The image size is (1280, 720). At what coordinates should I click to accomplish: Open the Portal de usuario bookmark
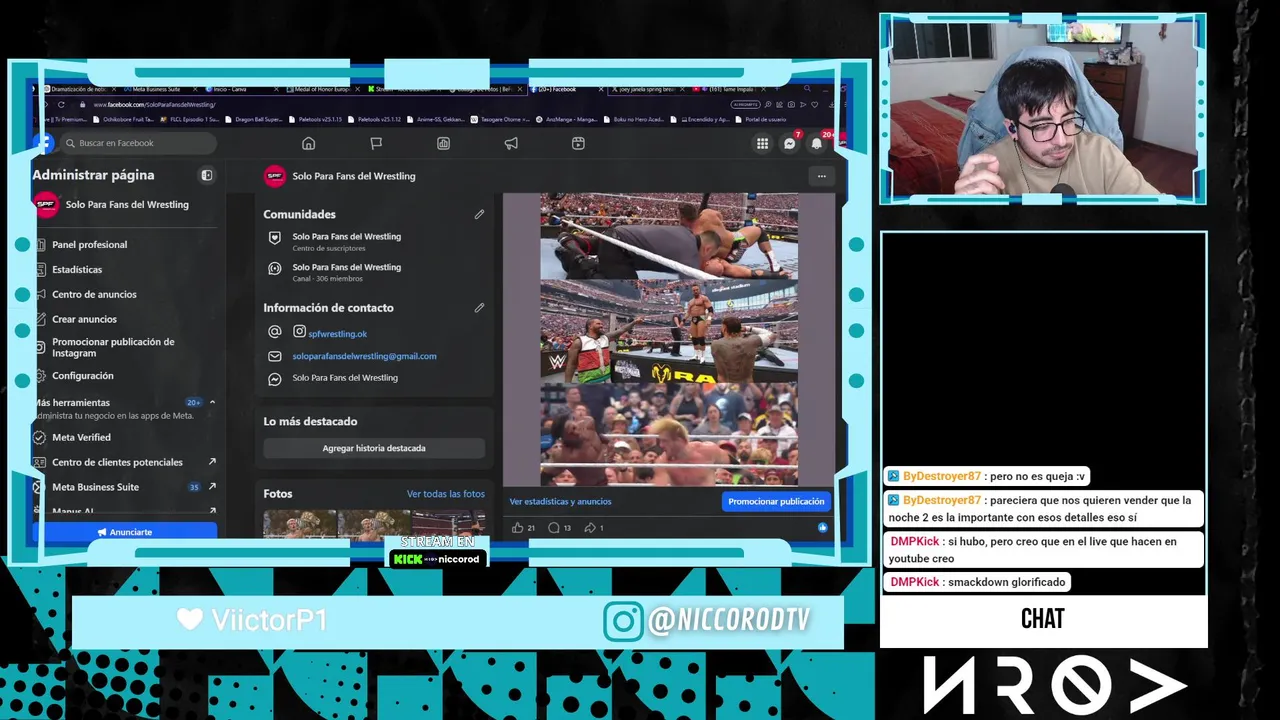pyautogui.click(x=761, y=119)
